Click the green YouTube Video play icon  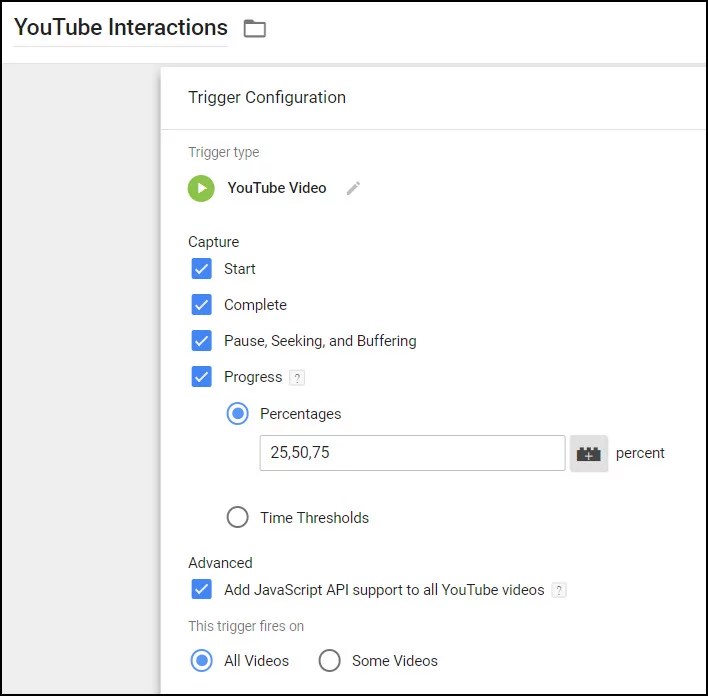201,188
